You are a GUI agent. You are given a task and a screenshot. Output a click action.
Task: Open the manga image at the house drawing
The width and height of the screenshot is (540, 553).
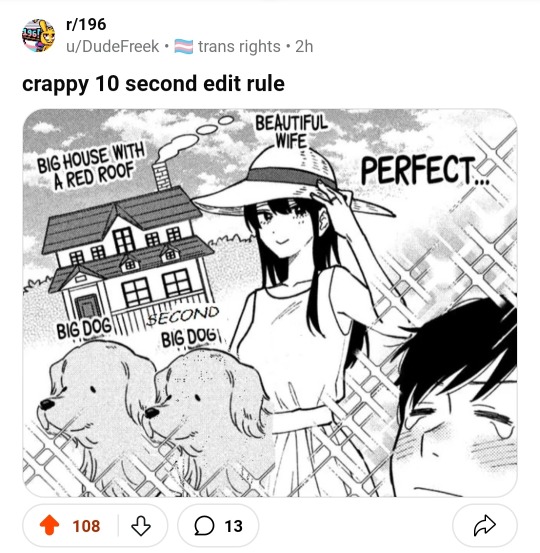tap(129, 247)
